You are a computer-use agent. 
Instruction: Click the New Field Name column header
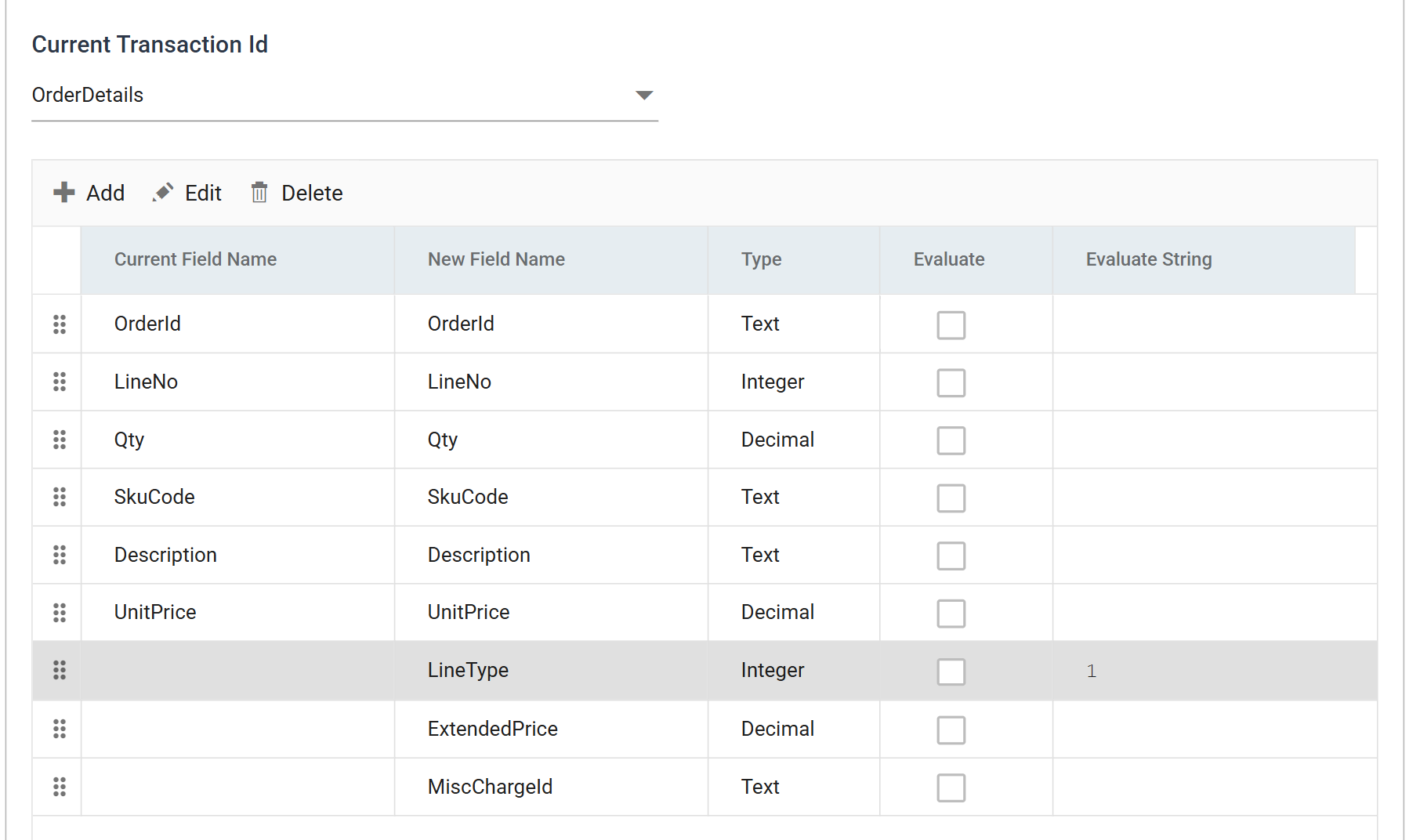551,259
